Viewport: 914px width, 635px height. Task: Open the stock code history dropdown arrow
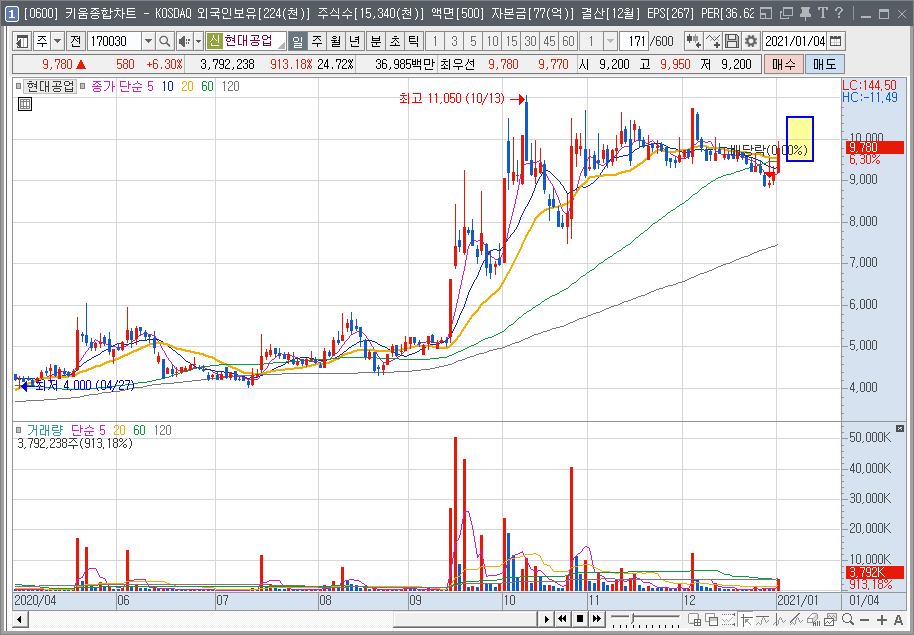pos(148,41)
